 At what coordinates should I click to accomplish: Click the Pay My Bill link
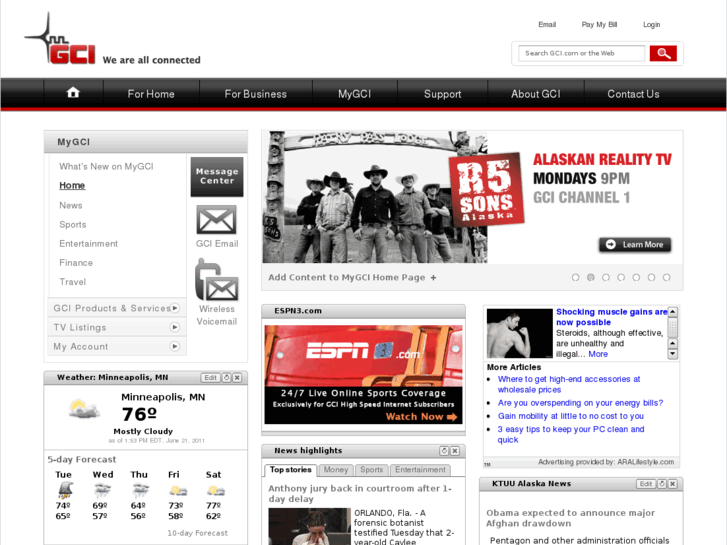tap(599, 25)
